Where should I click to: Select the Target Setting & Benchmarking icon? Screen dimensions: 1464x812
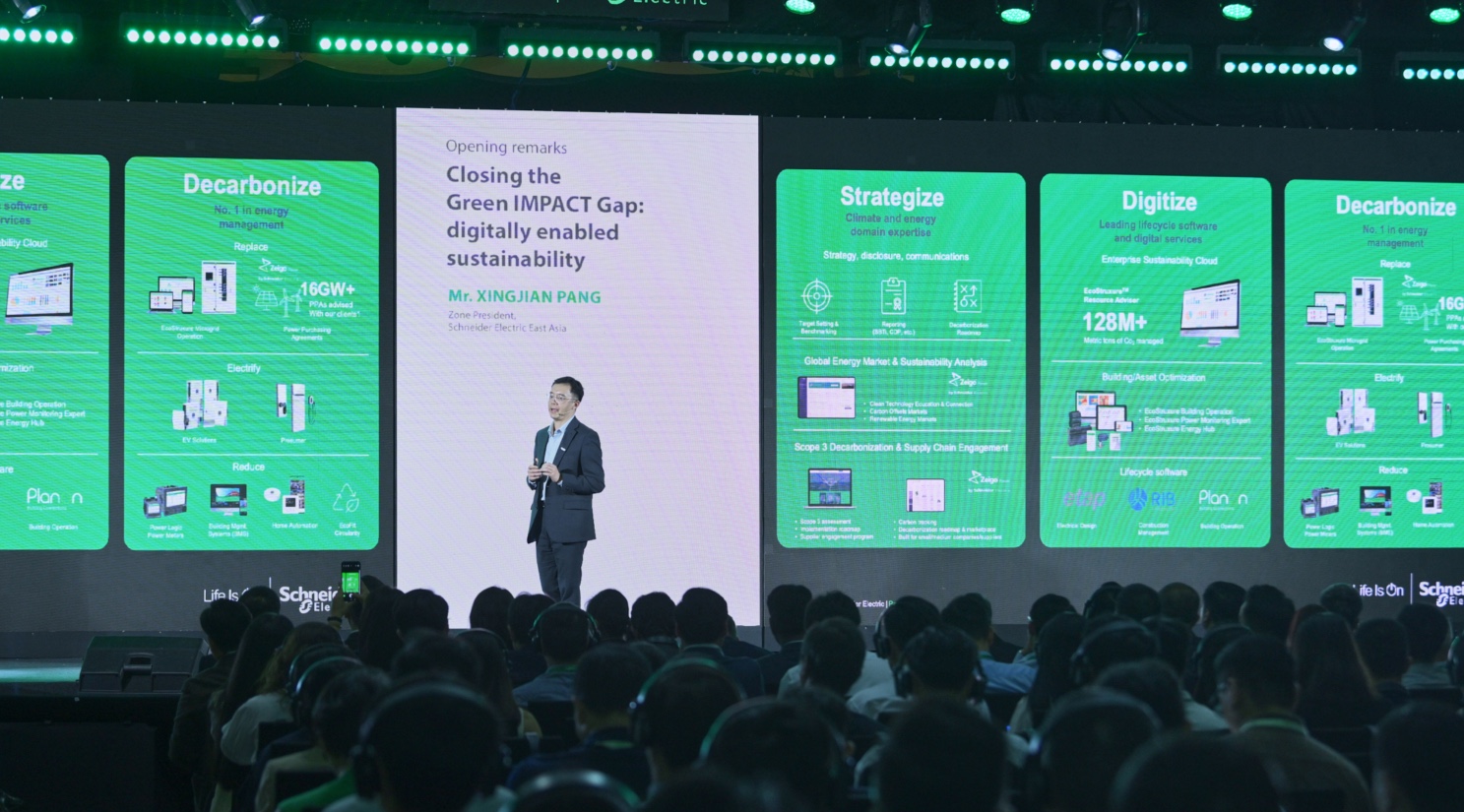click(815, 295)
